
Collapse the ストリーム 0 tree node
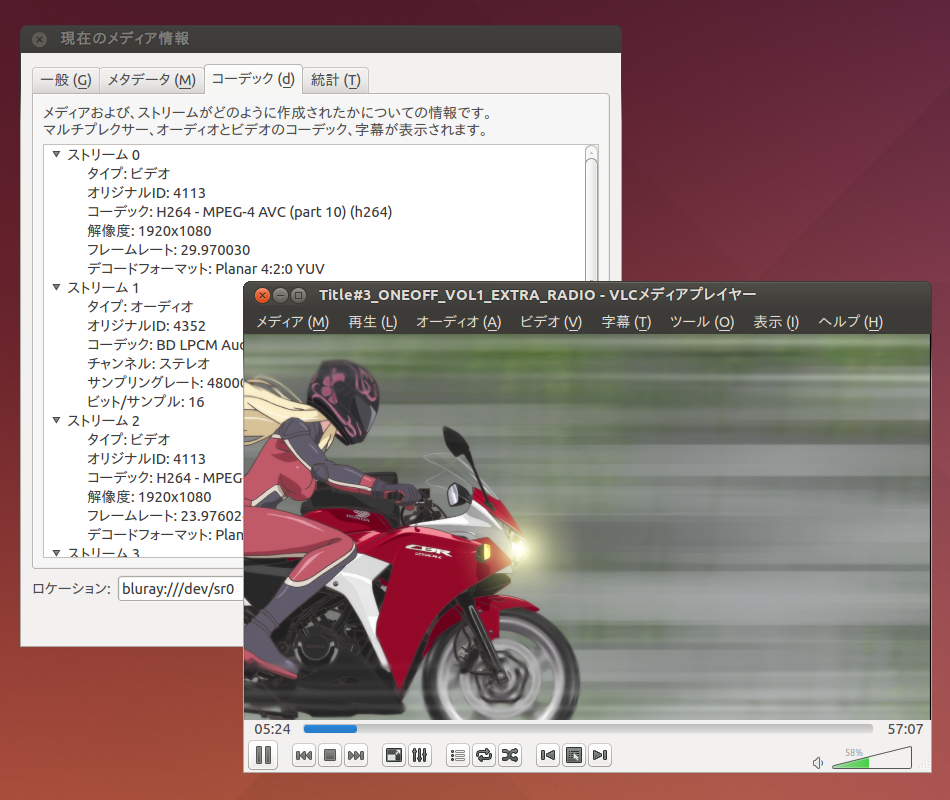tap(56, 155)
